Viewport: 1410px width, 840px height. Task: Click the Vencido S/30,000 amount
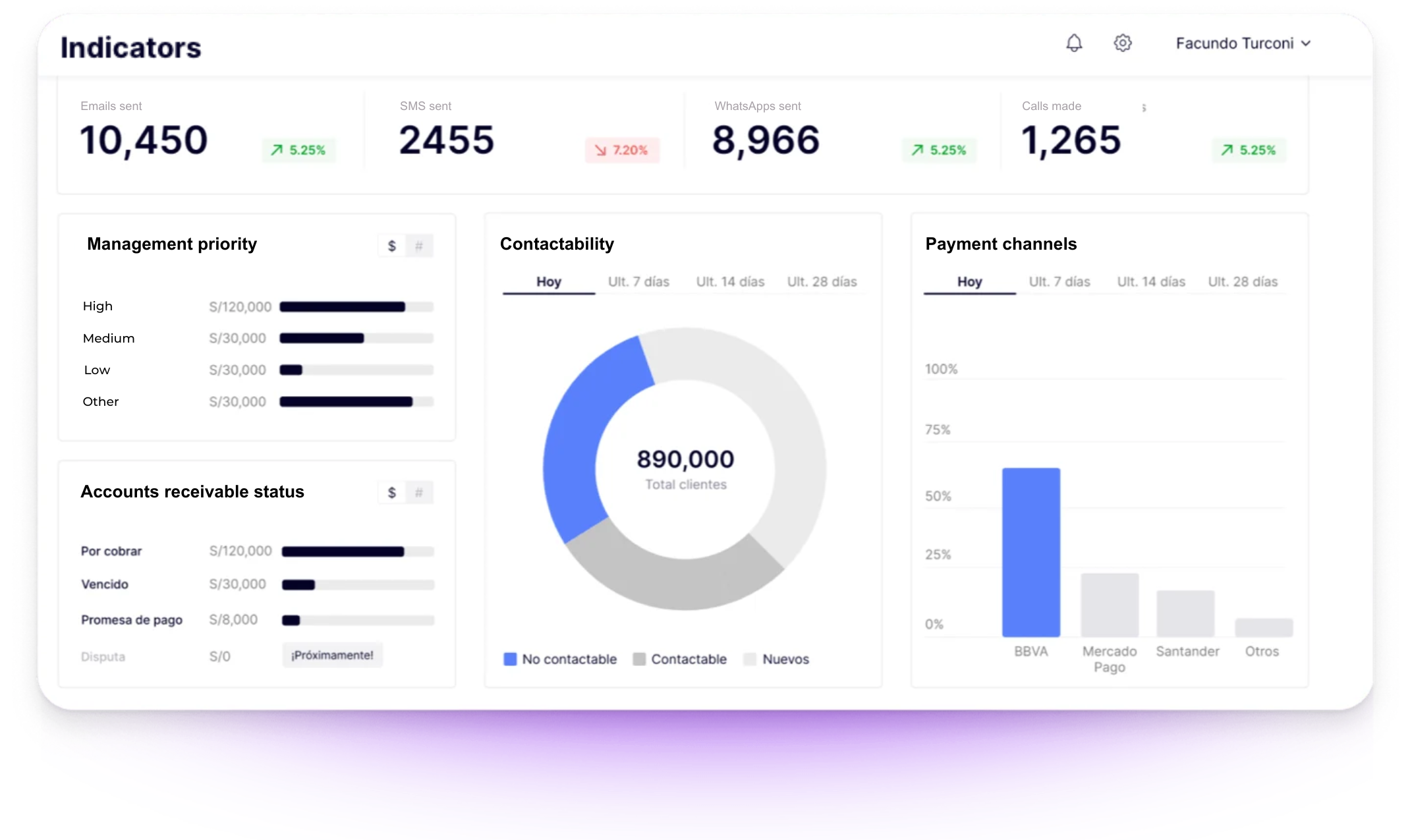point(238,584)
